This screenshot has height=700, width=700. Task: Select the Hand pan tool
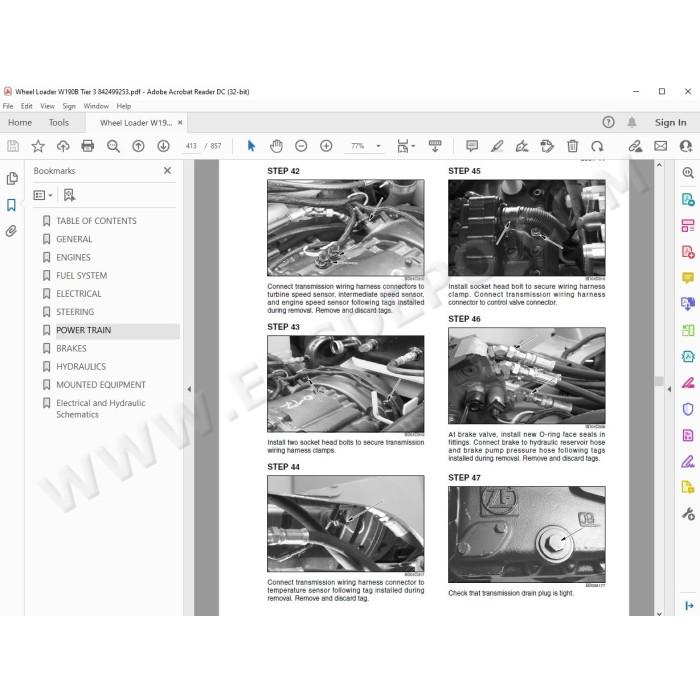276,146
